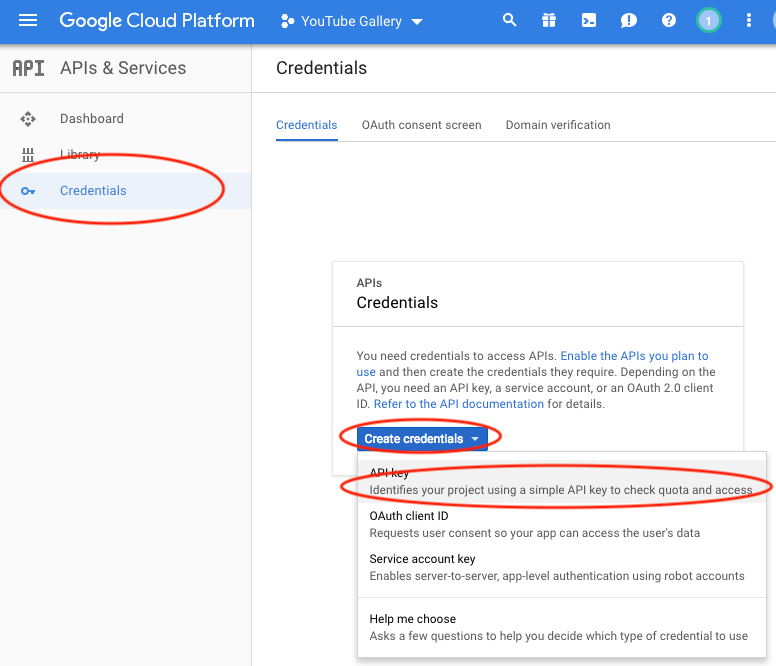Open the hamburger navigation menu
Viewport: 776px width, 666px height.
click(x=28, y=21)
